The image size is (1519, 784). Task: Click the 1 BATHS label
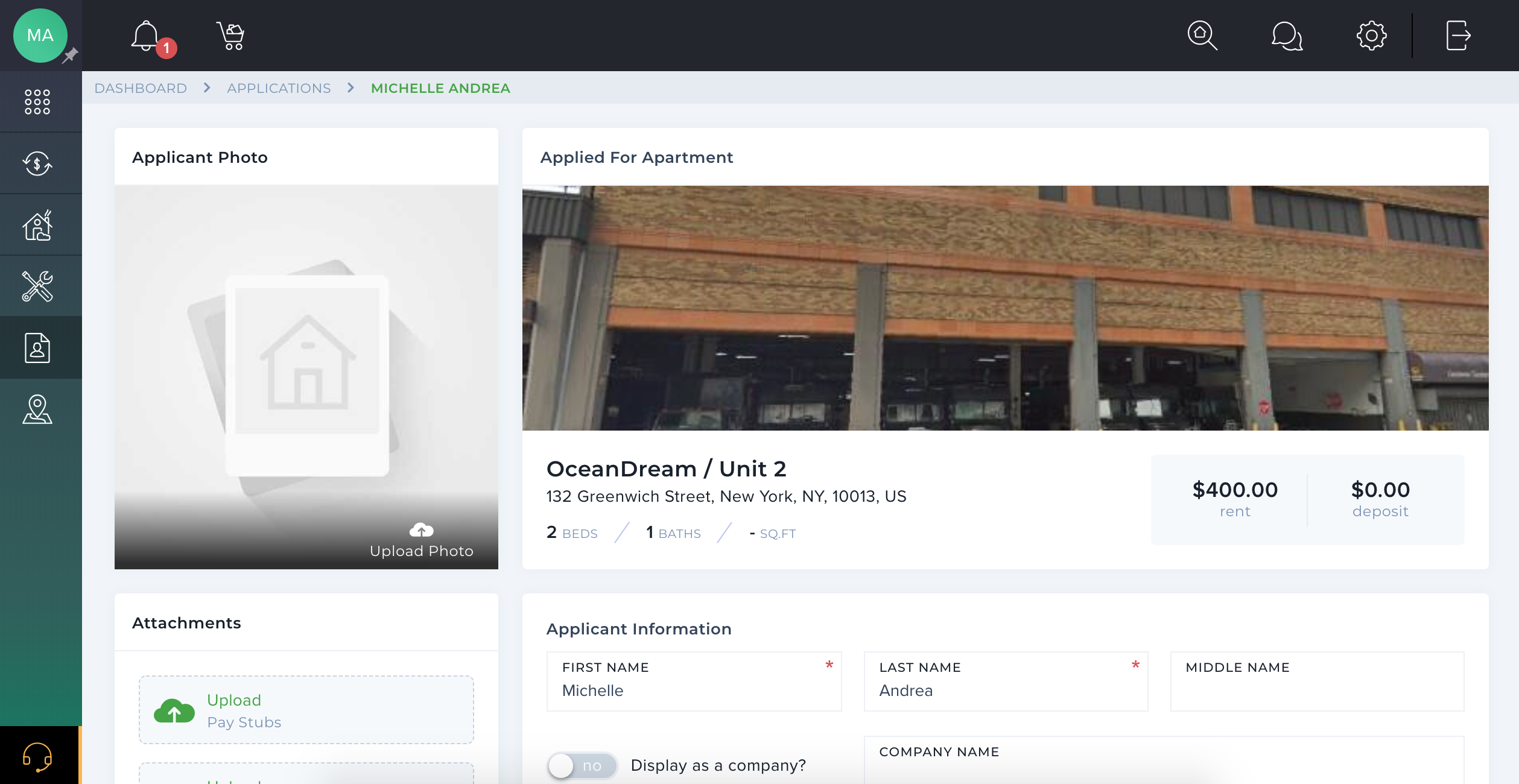(x=673, y=533)
